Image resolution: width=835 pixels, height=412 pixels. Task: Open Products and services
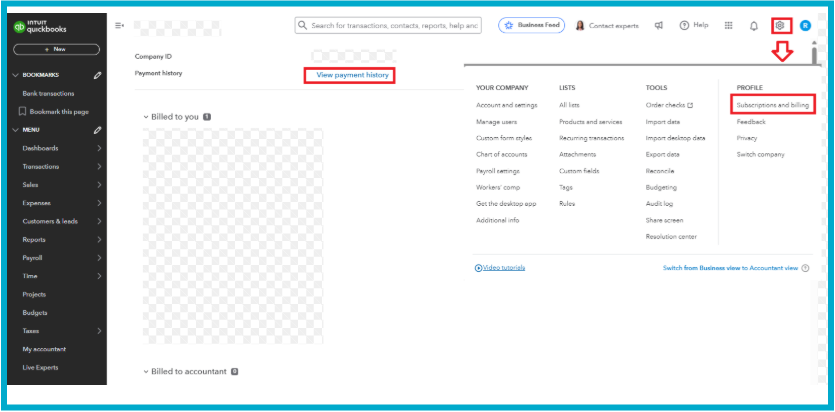click(x=591, y=122)
